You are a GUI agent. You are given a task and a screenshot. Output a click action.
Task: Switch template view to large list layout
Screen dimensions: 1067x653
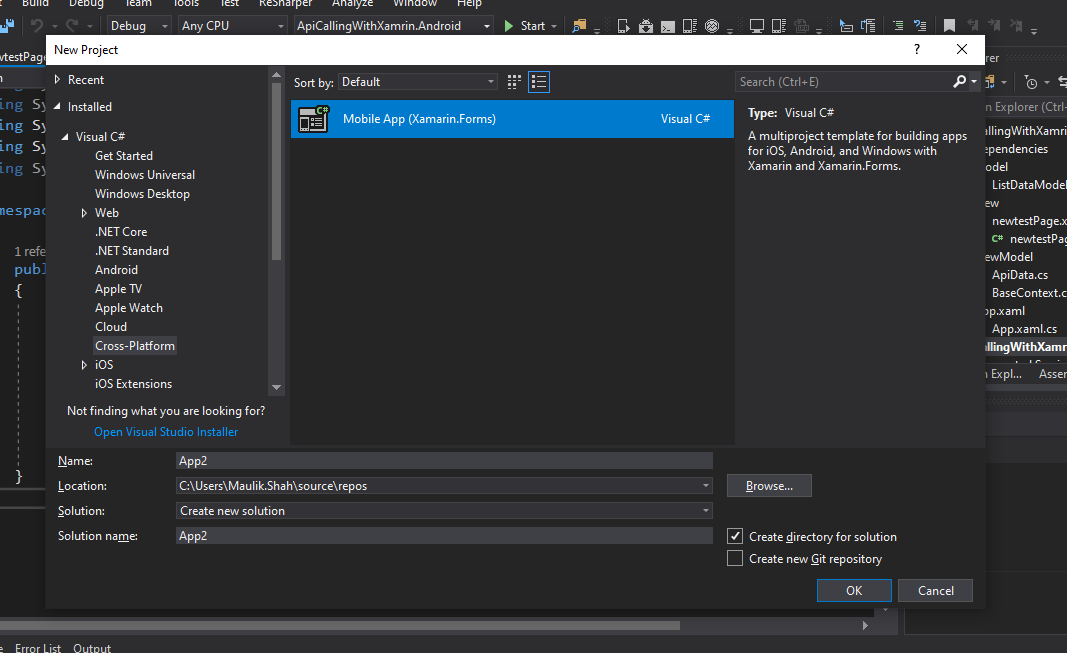pyautogui.click(x=538, y=81)
